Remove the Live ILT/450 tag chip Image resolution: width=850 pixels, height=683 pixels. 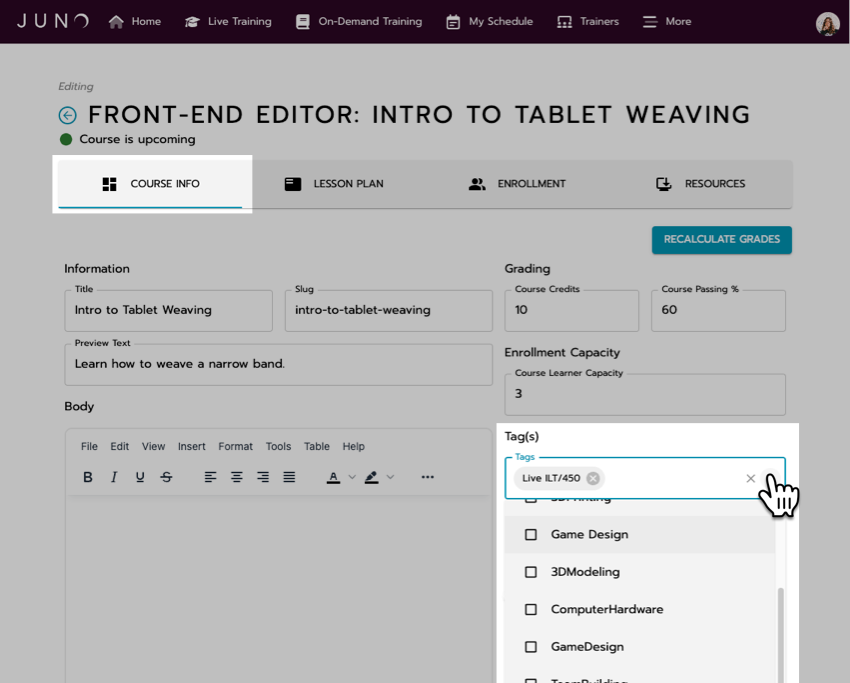point(593,478)
